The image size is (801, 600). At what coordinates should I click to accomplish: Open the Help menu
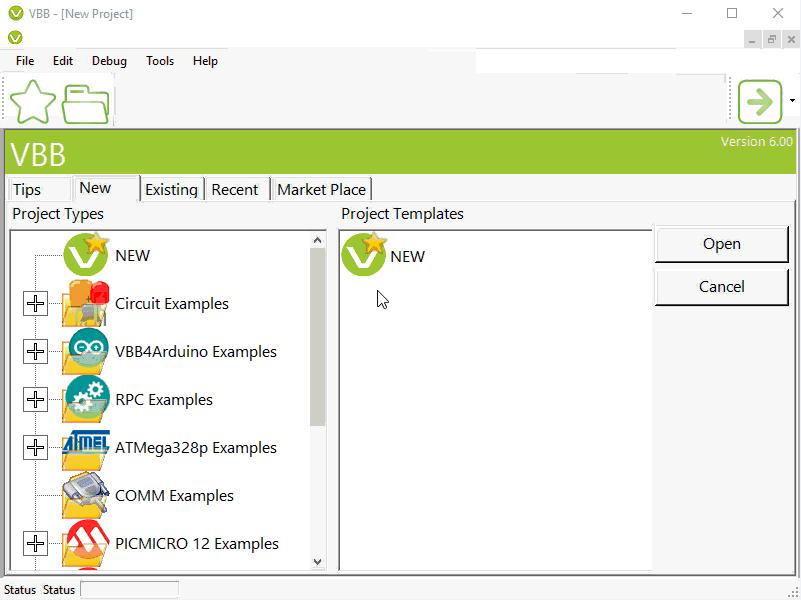(x=205, y=61)
